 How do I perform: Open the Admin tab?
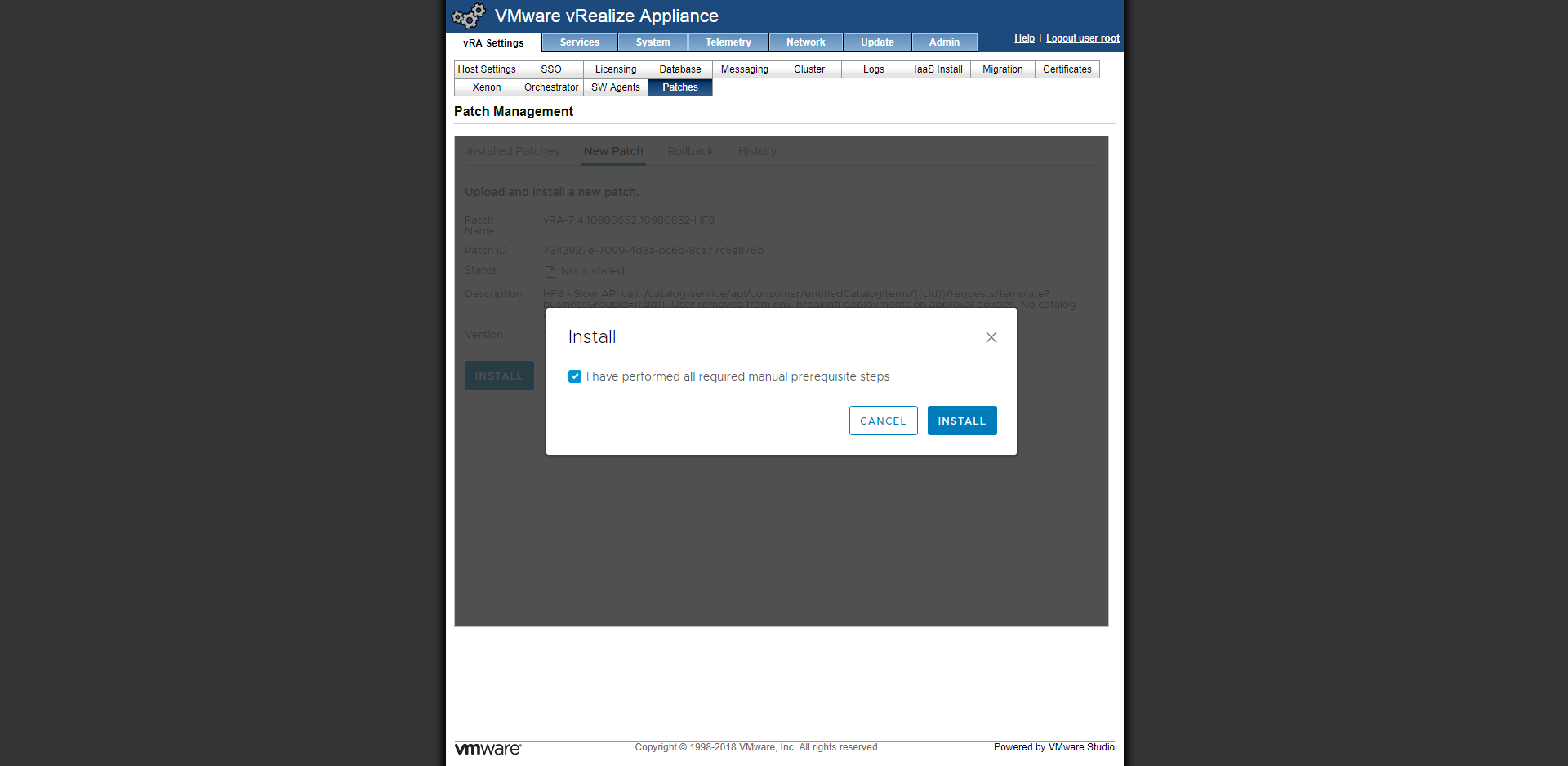coord(944,42)
